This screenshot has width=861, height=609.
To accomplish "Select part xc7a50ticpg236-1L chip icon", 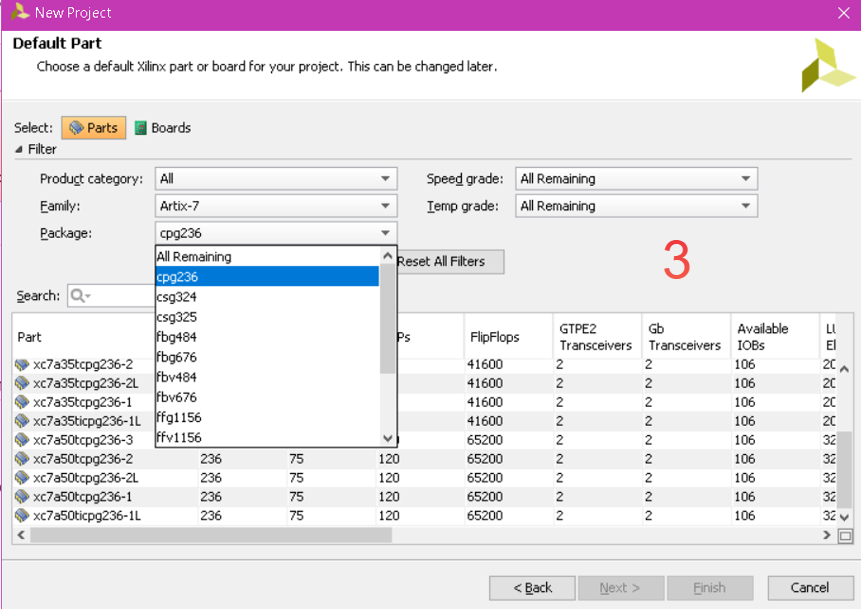I will coord(22,516).
